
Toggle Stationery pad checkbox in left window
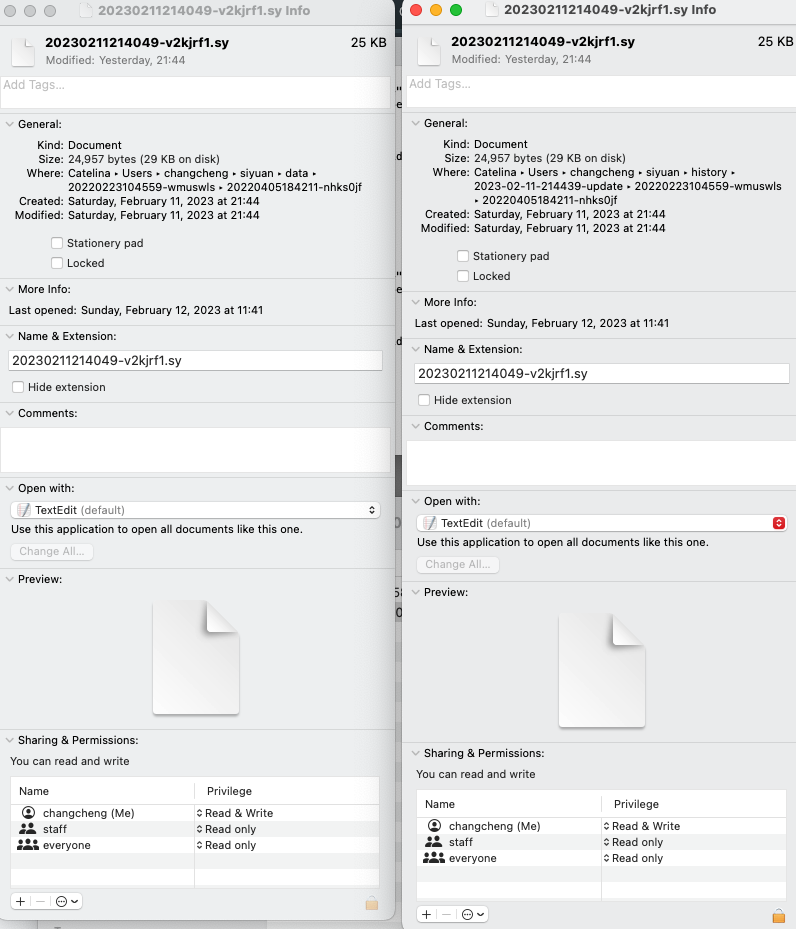tap(57, 243)
